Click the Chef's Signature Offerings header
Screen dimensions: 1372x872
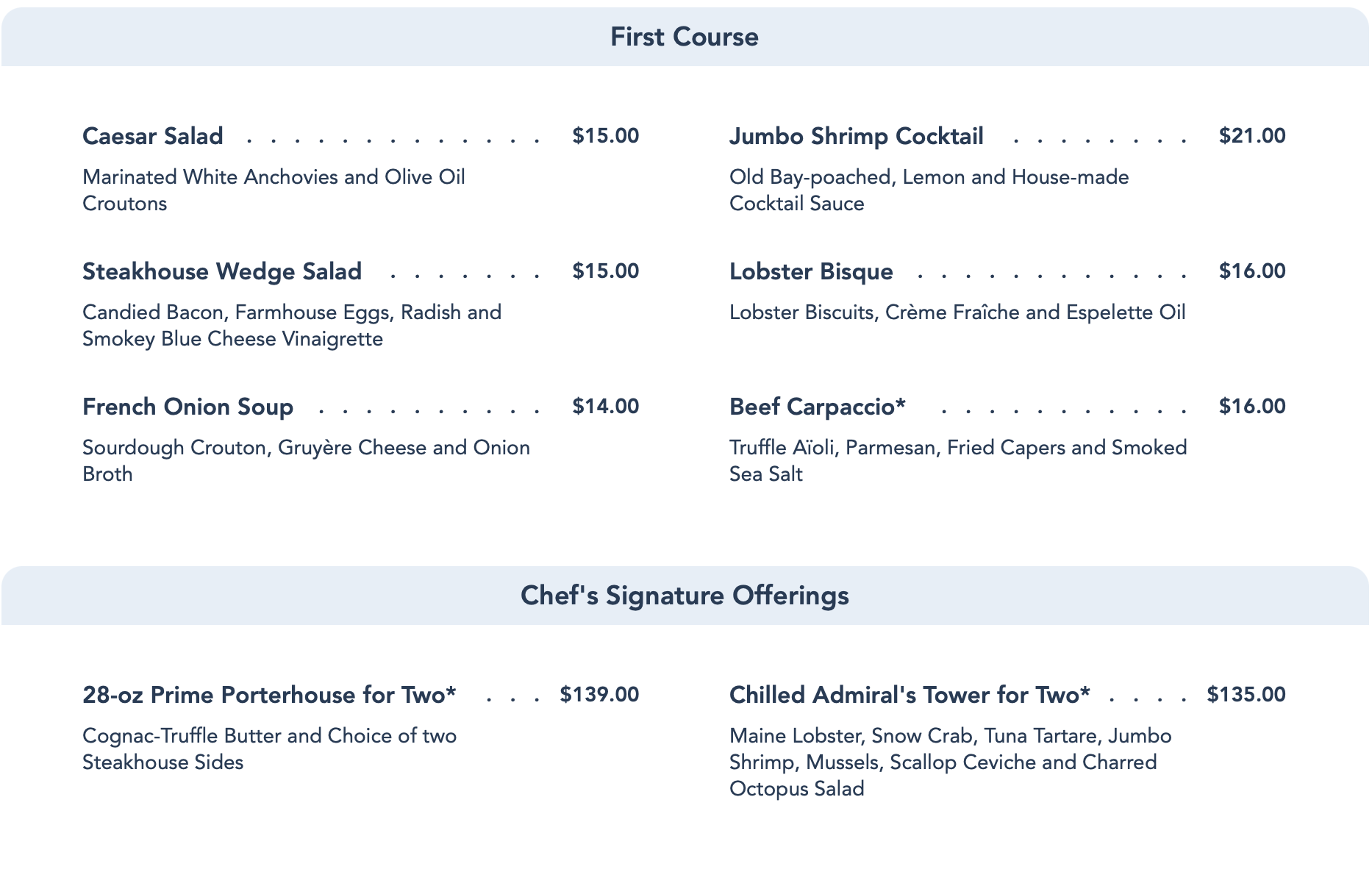click(x=685, y=596)
